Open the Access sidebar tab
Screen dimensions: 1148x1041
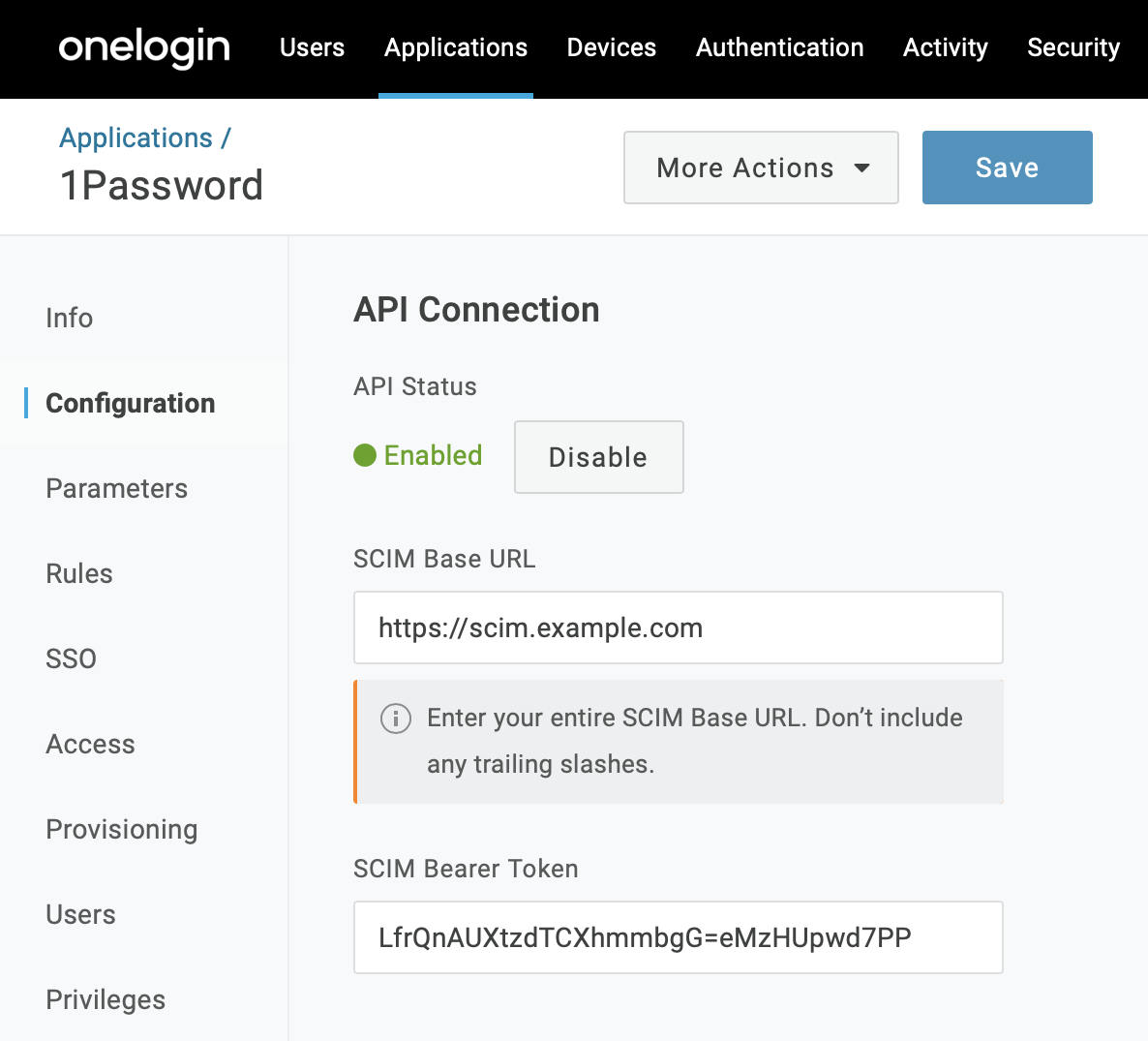[x=90, y=745]
